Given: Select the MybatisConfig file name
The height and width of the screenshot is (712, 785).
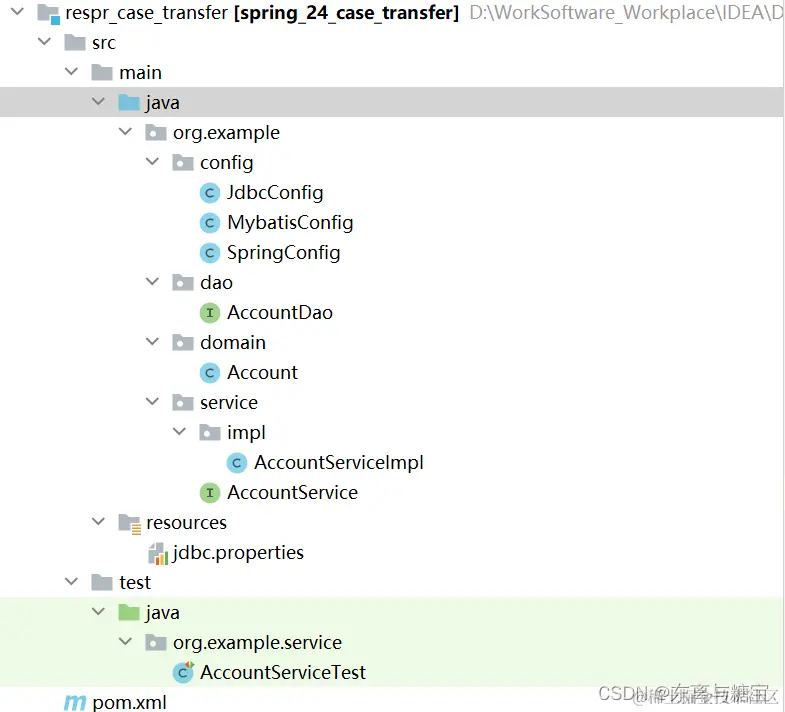Looking at the screenshot, I should click(x=290, y=223).
